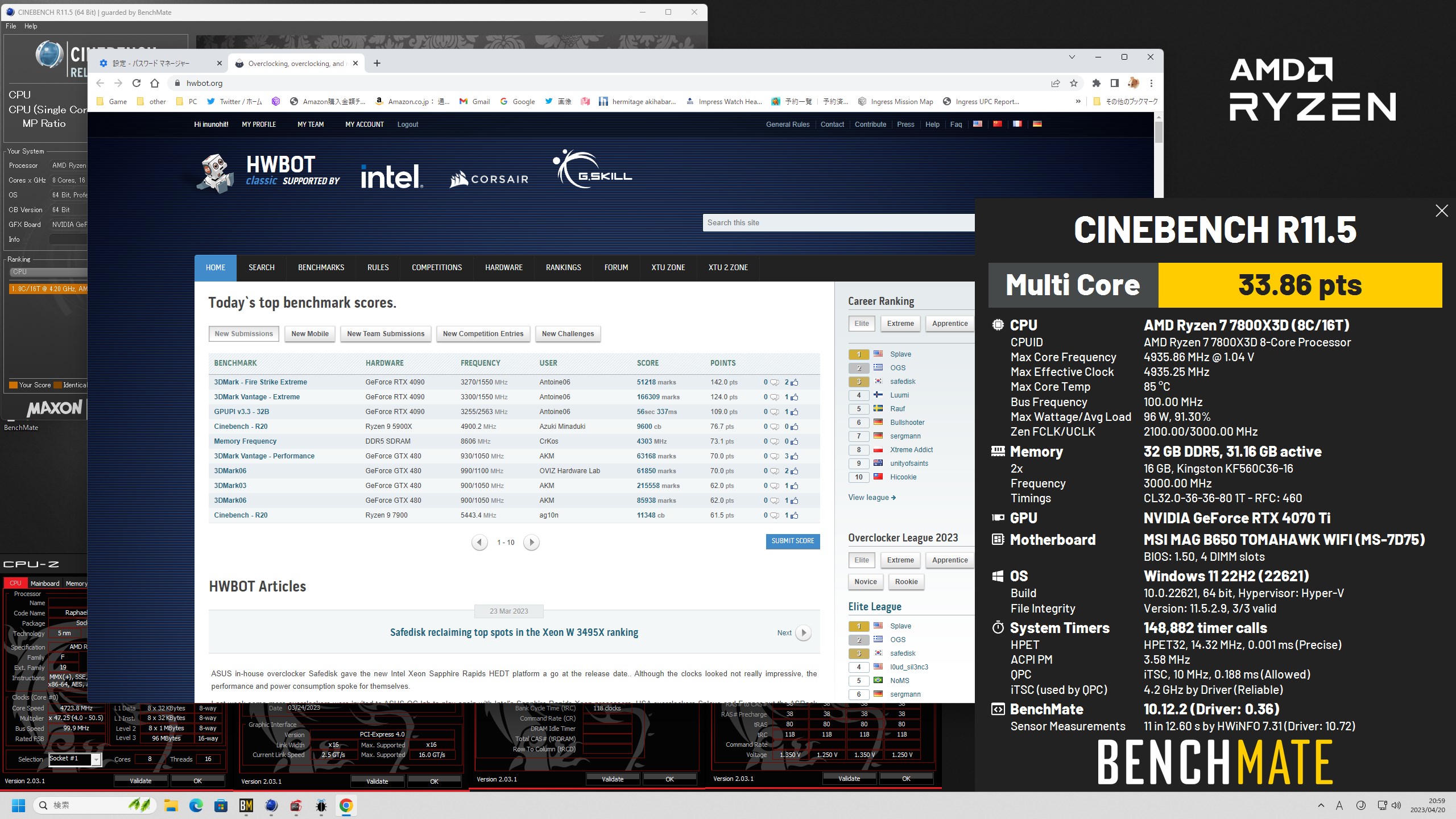Like the 3DMark Fire Strike Extreme score
The width and height of the screenshot is (1456, 819).
pyautogui.click(x=795, y=382)
